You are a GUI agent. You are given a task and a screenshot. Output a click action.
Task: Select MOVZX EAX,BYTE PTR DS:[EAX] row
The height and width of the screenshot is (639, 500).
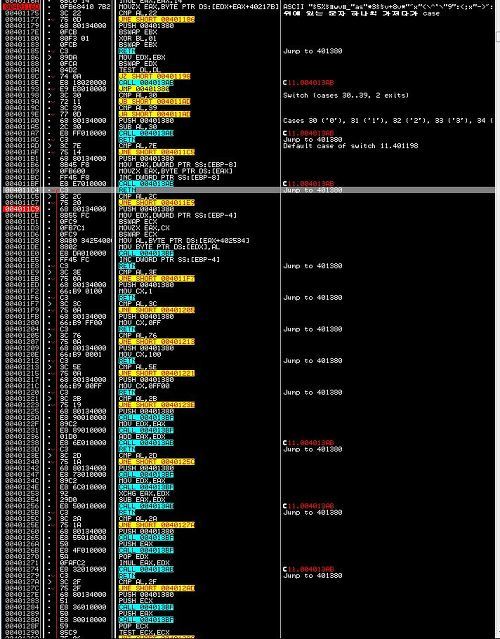pyautogui.click(x=176, y=171)
